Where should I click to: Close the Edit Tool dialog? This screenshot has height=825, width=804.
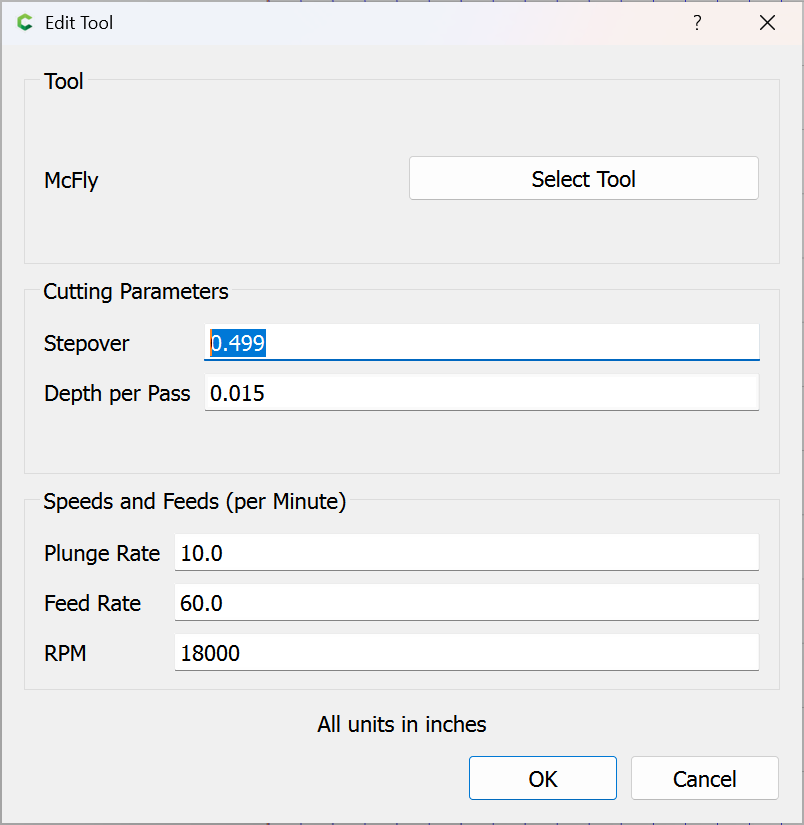(767, 23)
